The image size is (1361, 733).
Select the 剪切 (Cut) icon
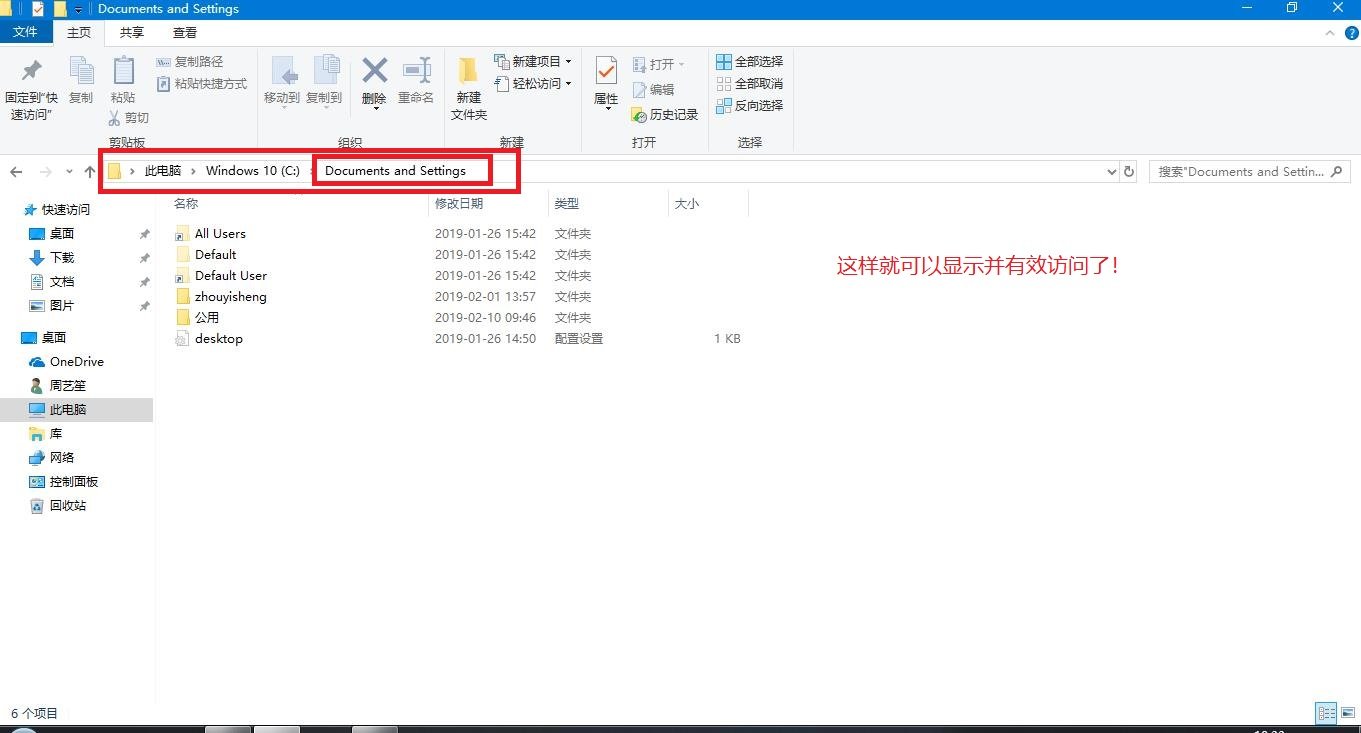click(131, 117)
